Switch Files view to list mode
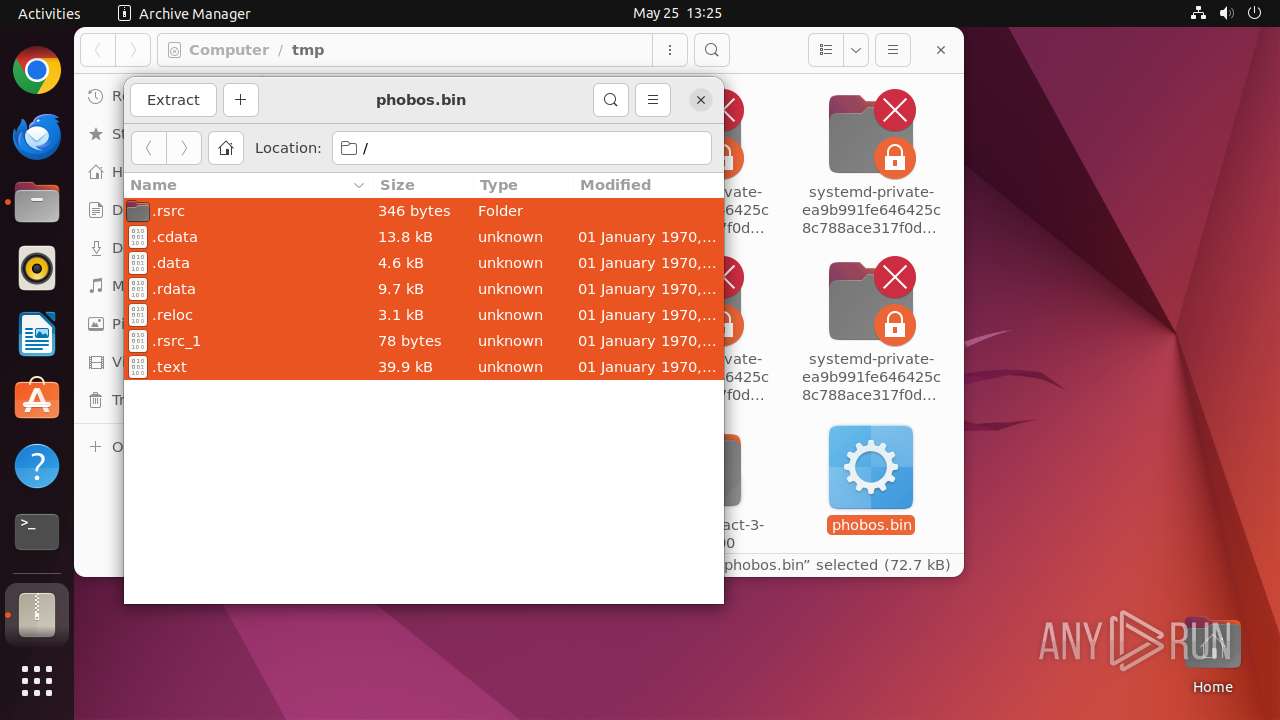This screenshot has width=1280, height=720. 826,50
